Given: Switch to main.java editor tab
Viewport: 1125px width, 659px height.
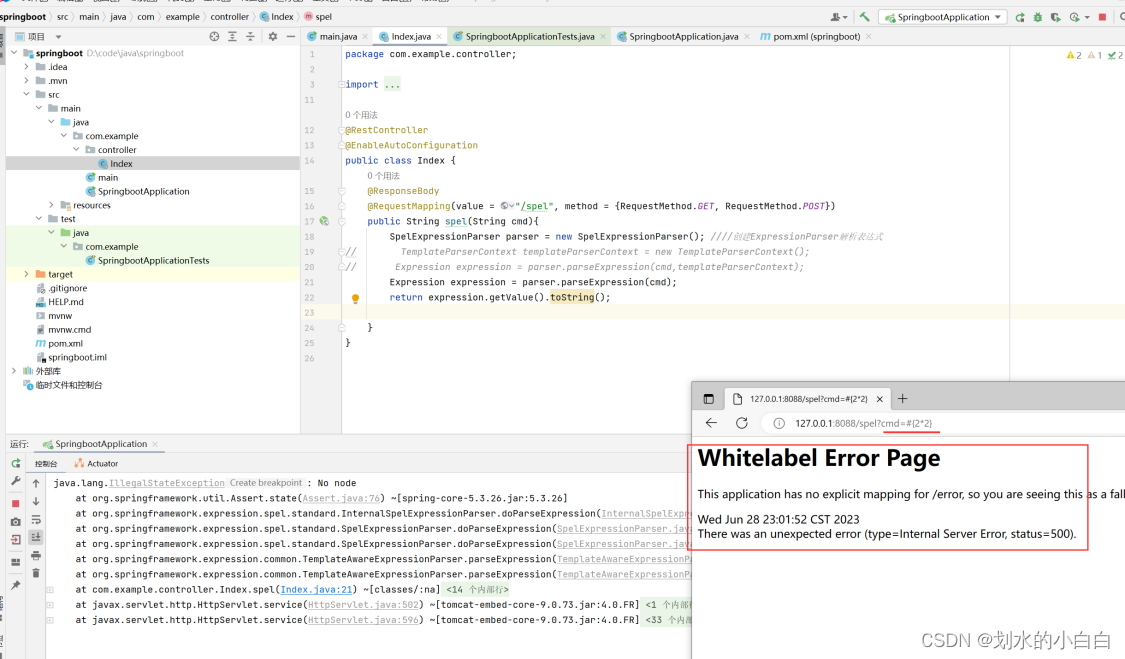Looking at the screenshot, I should (337, 37).
